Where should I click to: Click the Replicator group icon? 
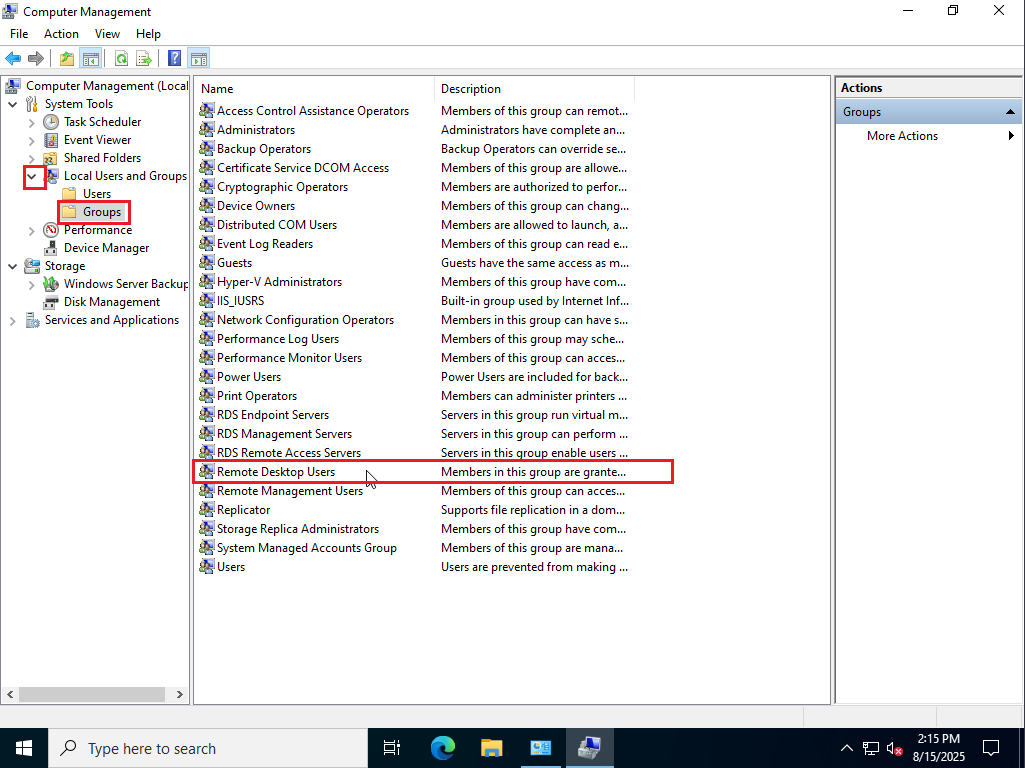(207, 509)
